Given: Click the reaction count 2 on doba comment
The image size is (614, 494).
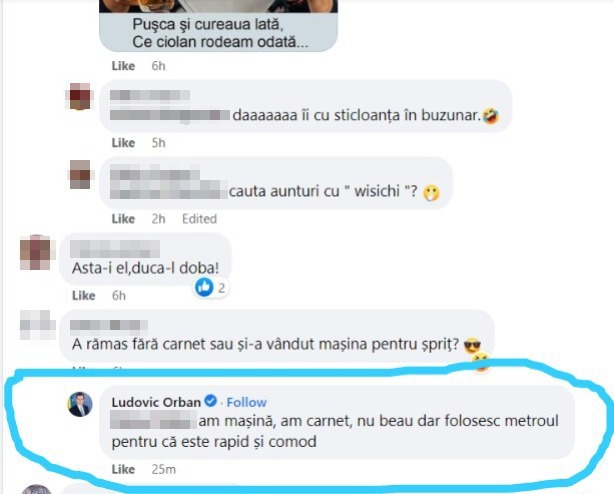Looking at the screenshot, I should 221,288.
